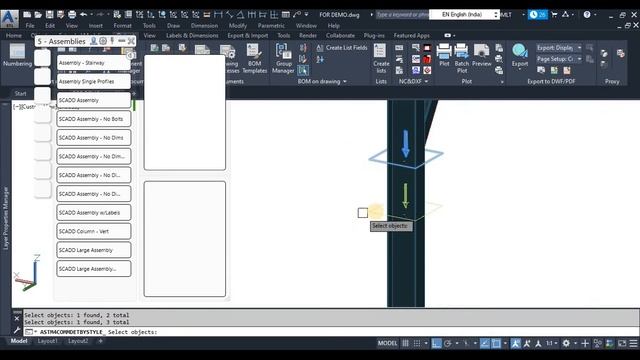Switch to Export & Import ribbon tab
This screenshot has width=640, height=360.
247,36
